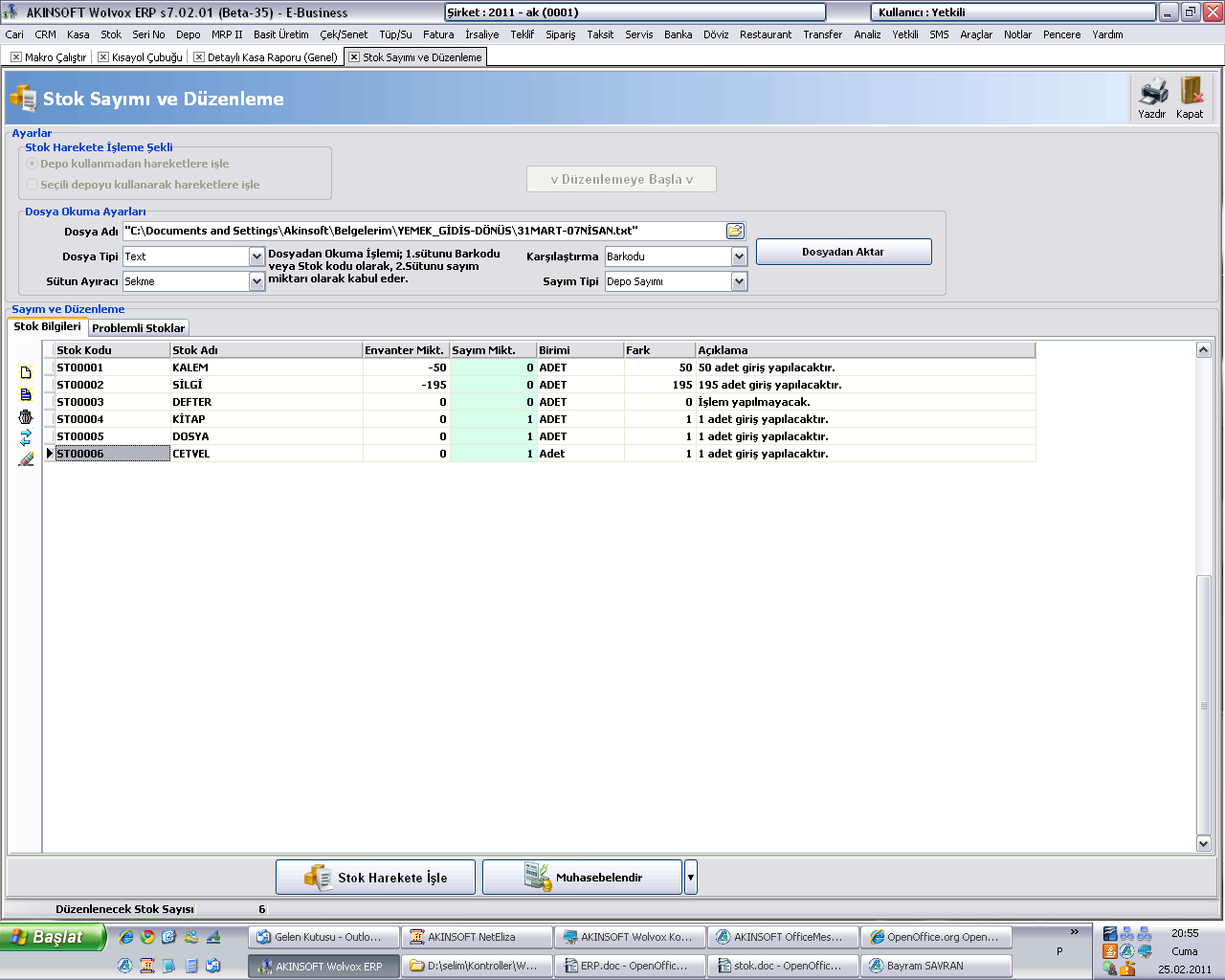The height and width of the screenshot is (980, 1225).
Task: Click the Yazdır printer icon
Action: [x=1153, y=92]
